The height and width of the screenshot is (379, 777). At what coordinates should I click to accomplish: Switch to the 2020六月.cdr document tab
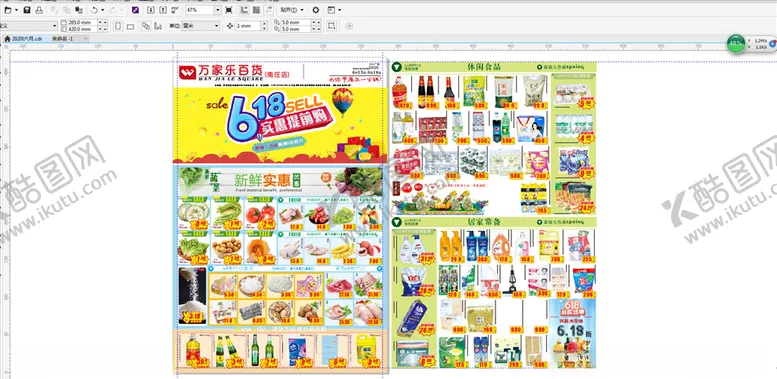[x=27, y=39]
